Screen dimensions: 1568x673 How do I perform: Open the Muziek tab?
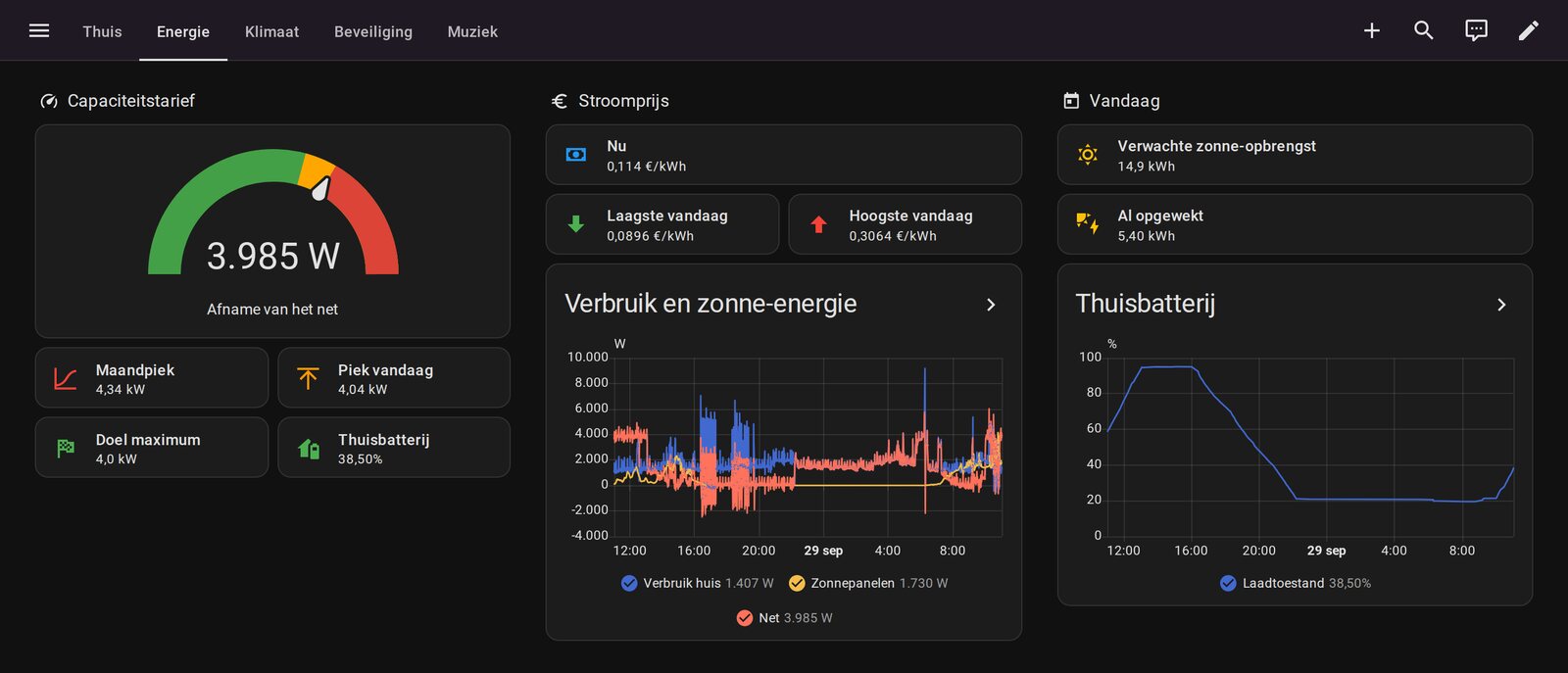(x=472, y=31)
